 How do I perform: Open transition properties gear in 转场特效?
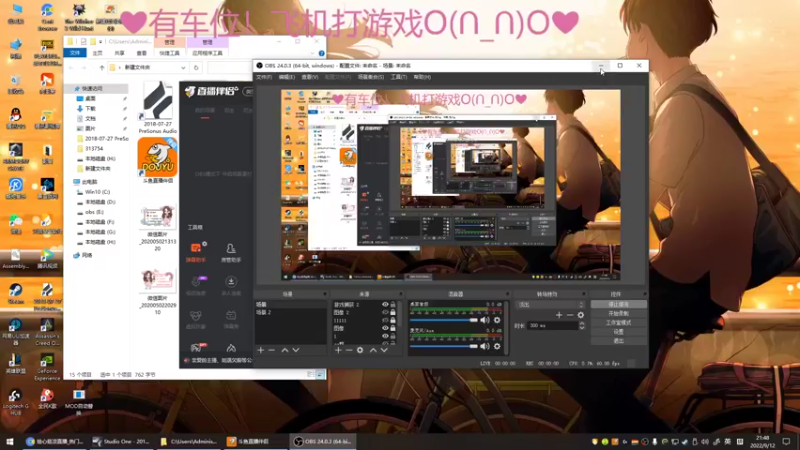(581, 315)
